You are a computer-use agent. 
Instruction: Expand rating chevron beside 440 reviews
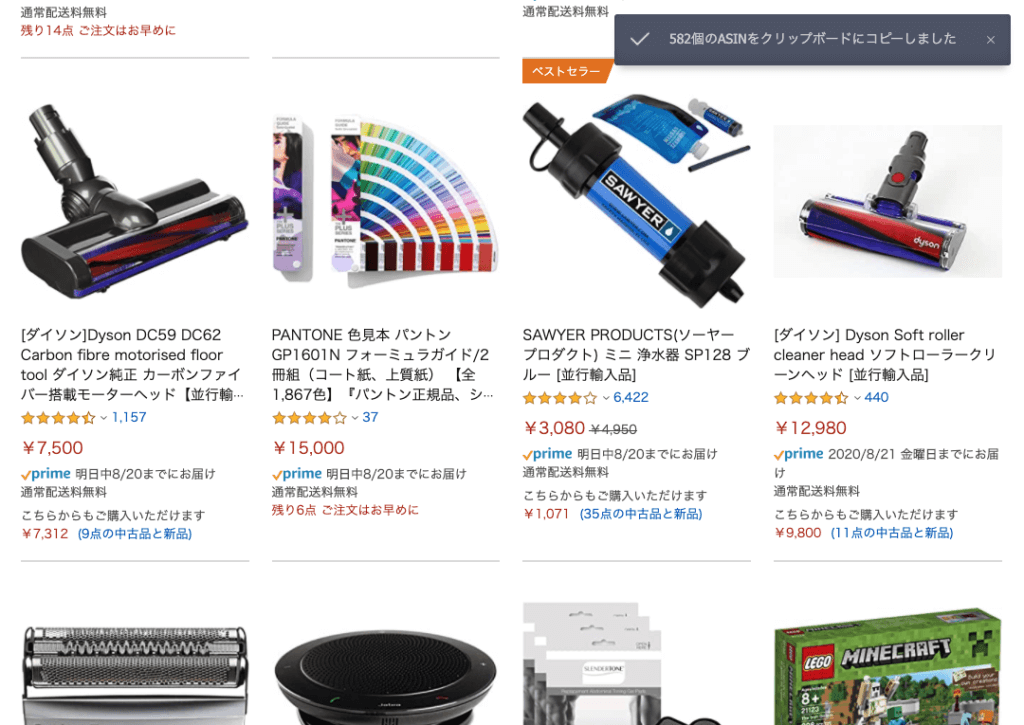tap(857, 398)
